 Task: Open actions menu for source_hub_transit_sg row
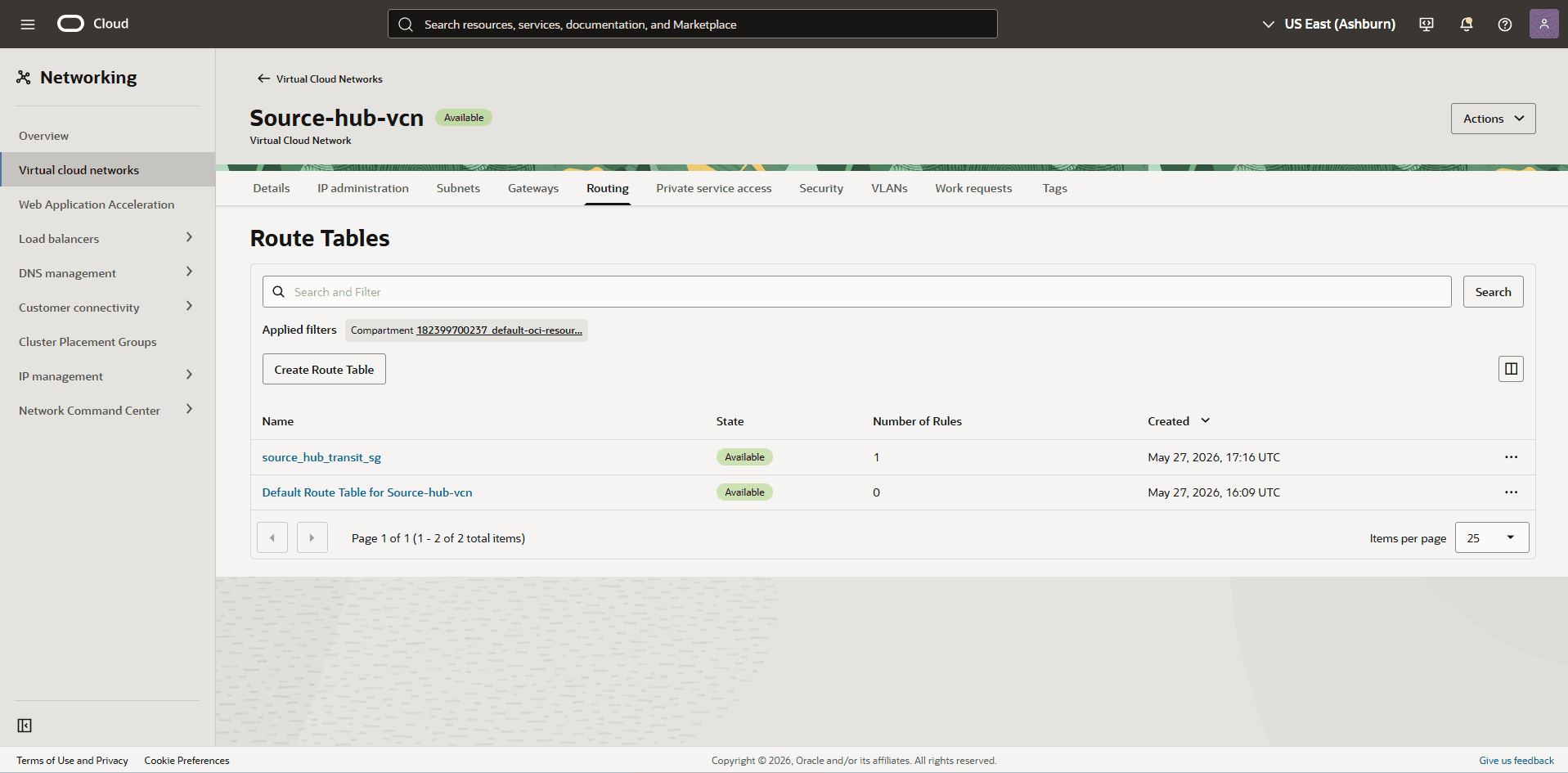click(x=1511, y=457)
